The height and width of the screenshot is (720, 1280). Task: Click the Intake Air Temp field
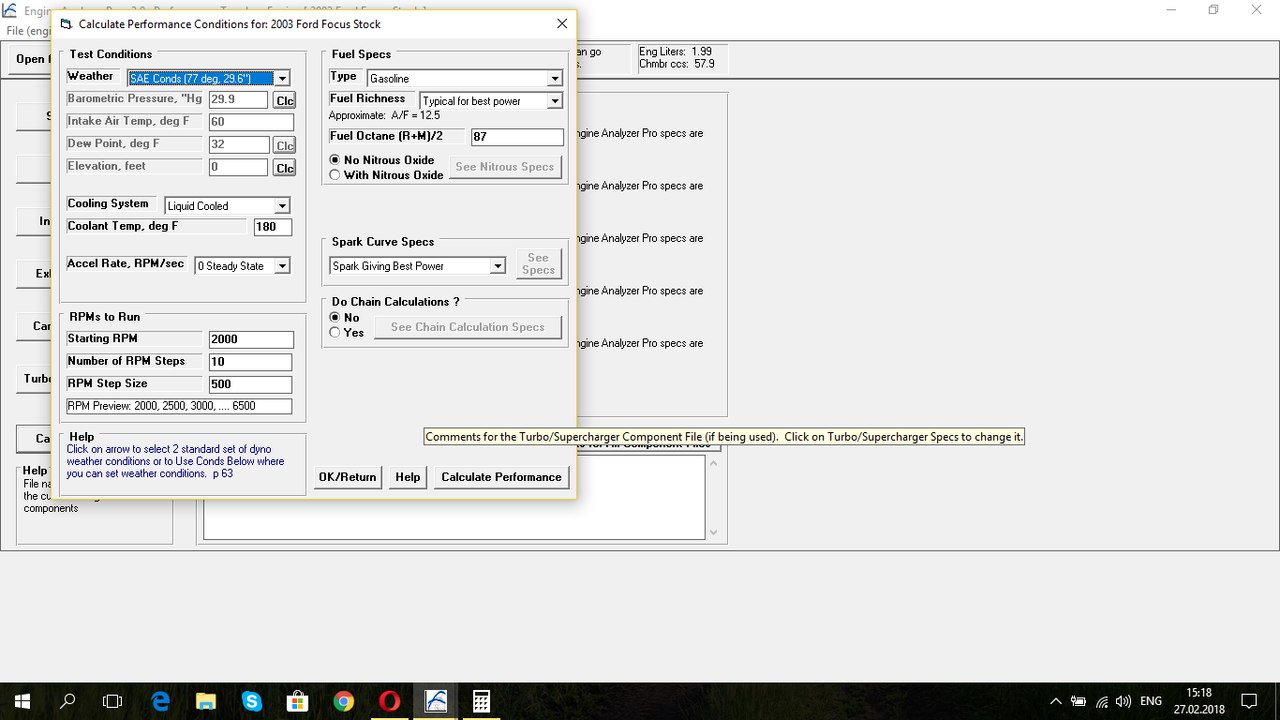(x=251, y=122)
